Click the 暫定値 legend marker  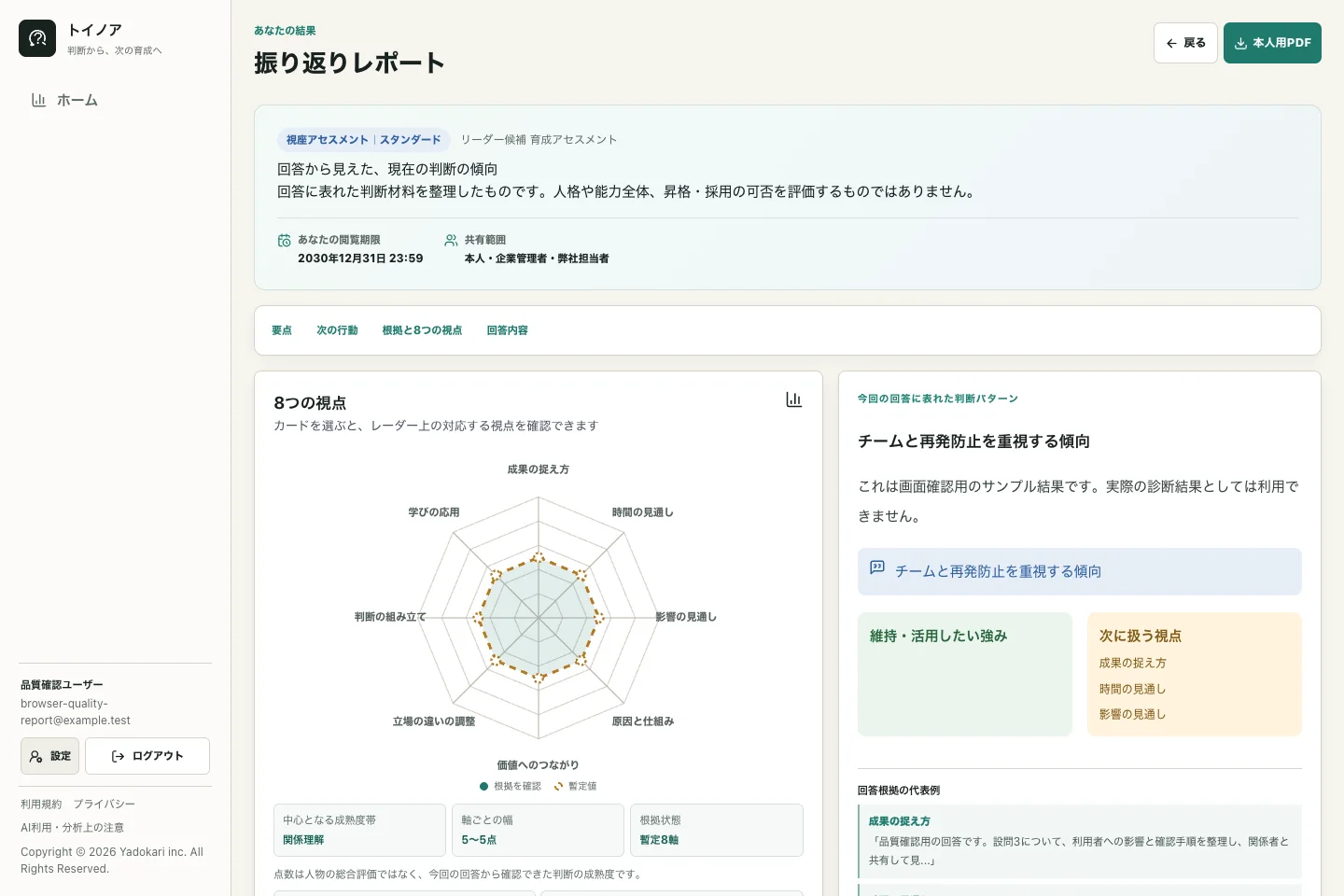point(559,786)
